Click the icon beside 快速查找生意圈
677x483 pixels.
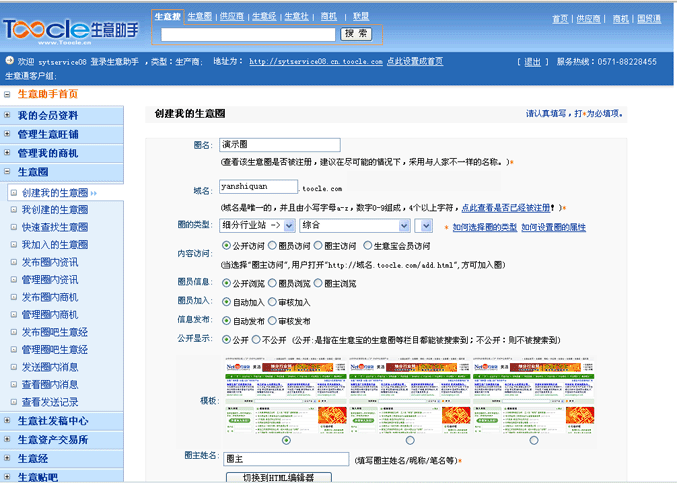[14, 227]
